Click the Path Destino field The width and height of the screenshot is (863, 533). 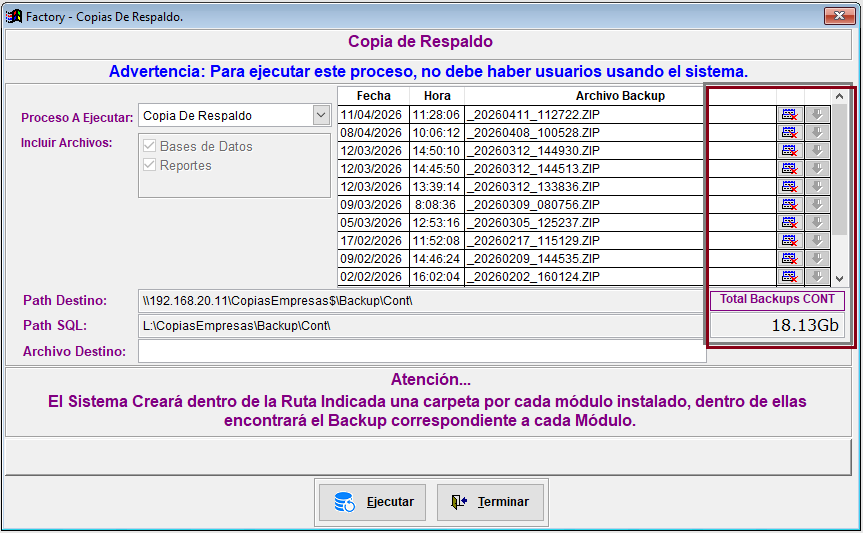point(421,301)
